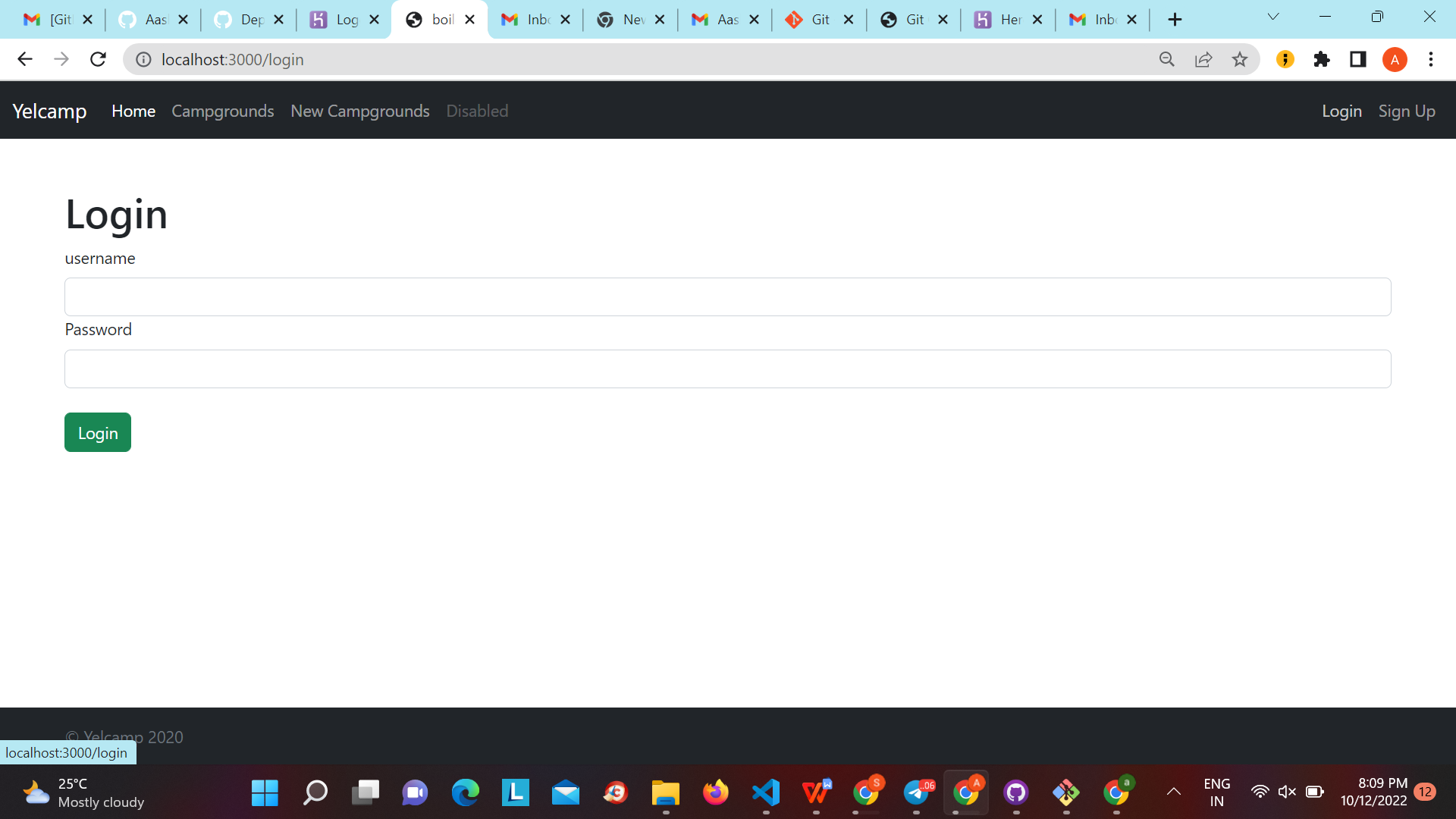Screen dimensions: 1456x819
Task: Share this page via share icon
Action: [1203, 59]
